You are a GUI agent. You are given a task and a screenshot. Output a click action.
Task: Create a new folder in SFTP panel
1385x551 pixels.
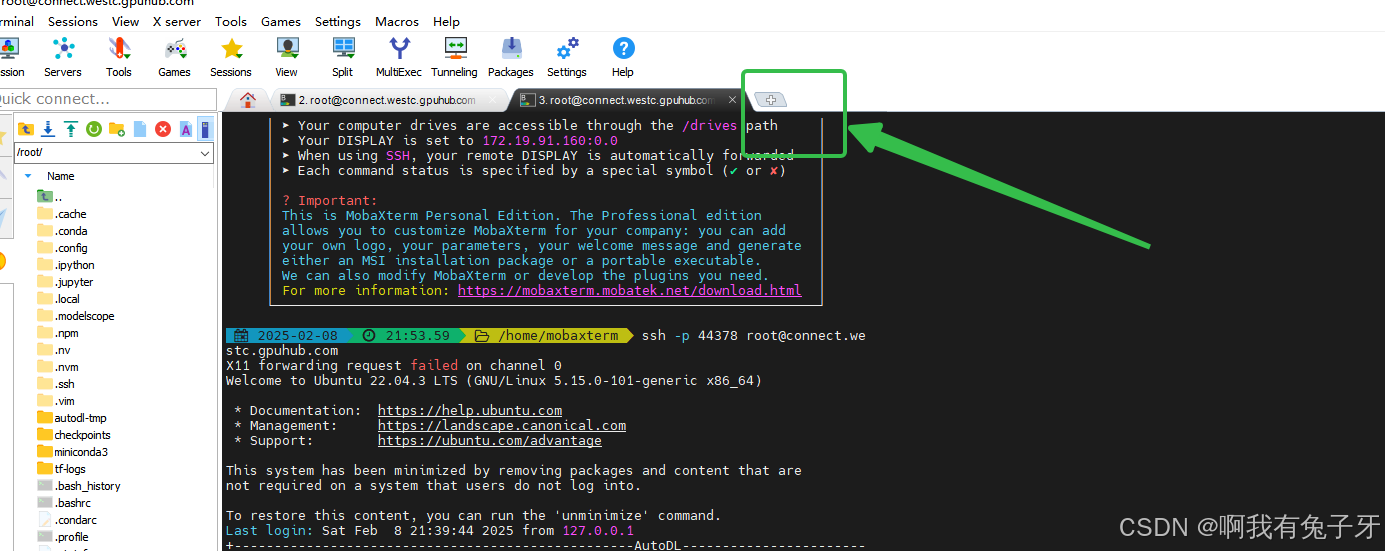117,129
